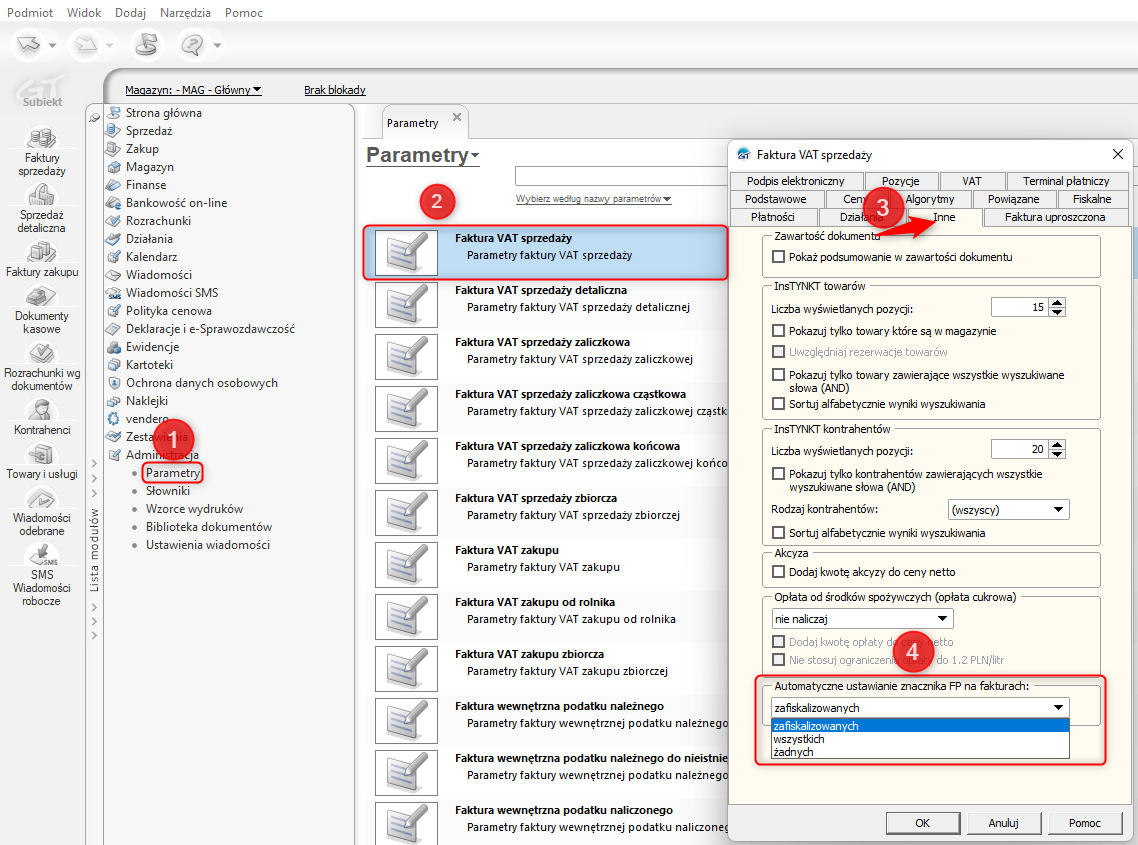The image size is (1138, 845).
Task: Click icon of Faktura VAT zakupu
Action: (406, 564)
